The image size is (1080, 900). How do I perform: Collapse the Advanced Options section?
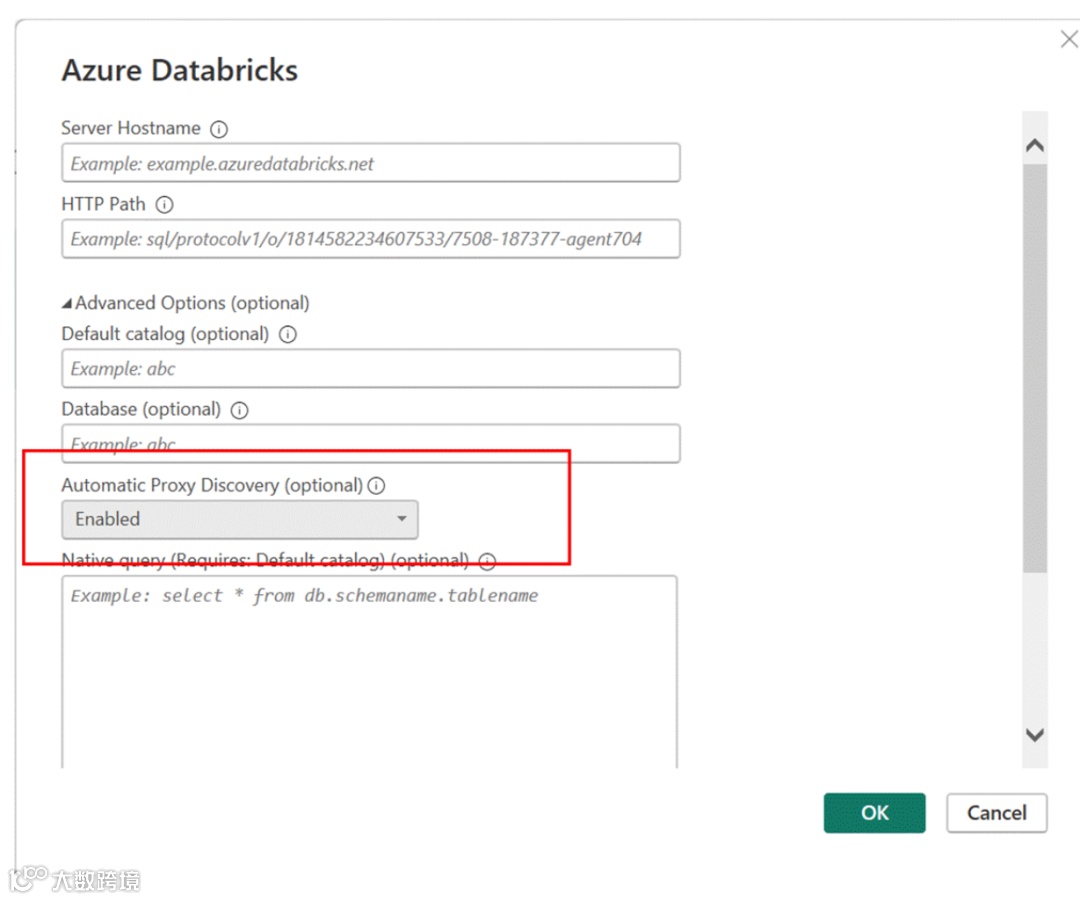[x=67, y=303]
